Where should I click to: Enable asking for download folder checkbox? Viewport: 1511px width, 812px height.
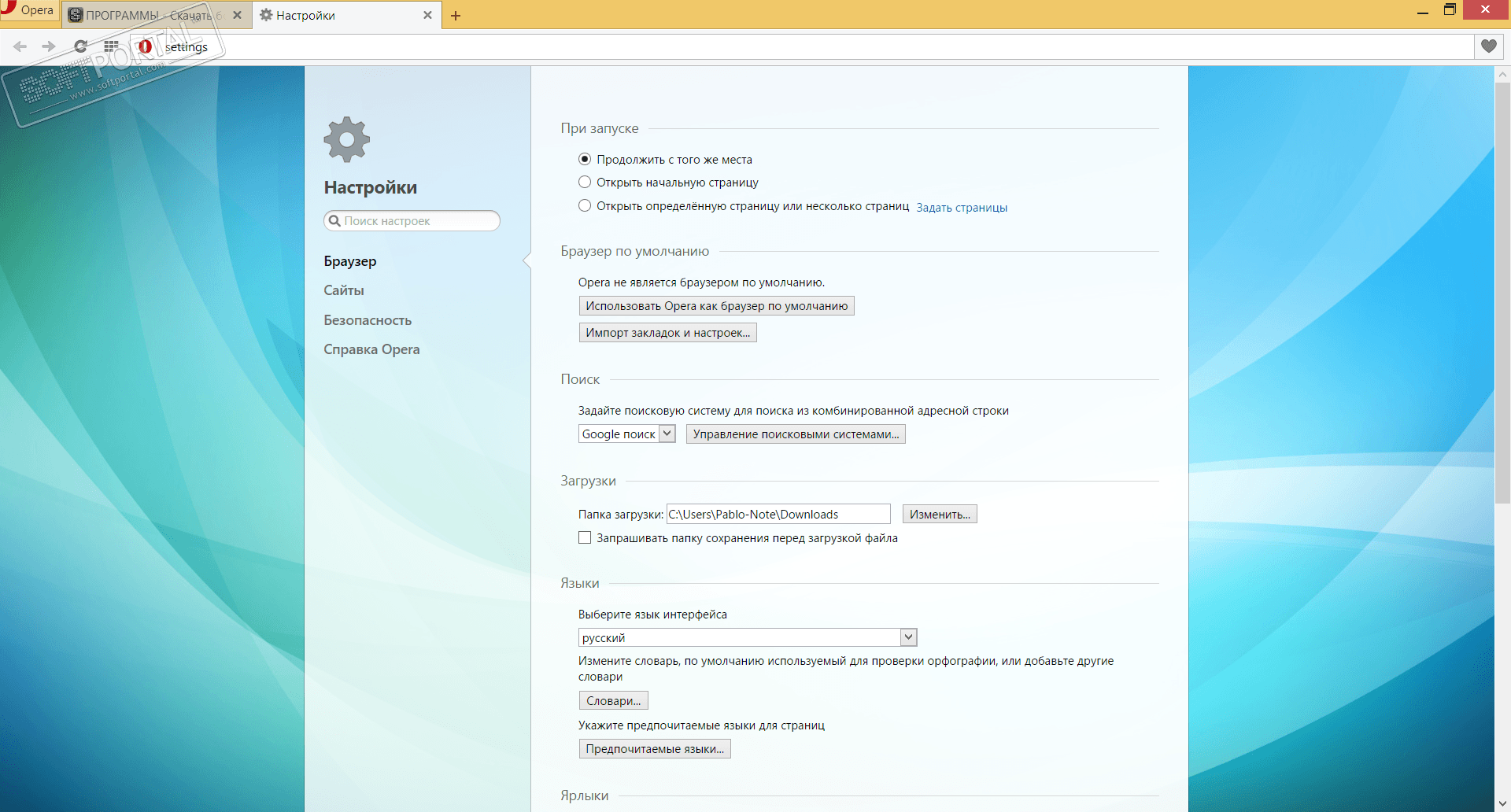point(585,538)
